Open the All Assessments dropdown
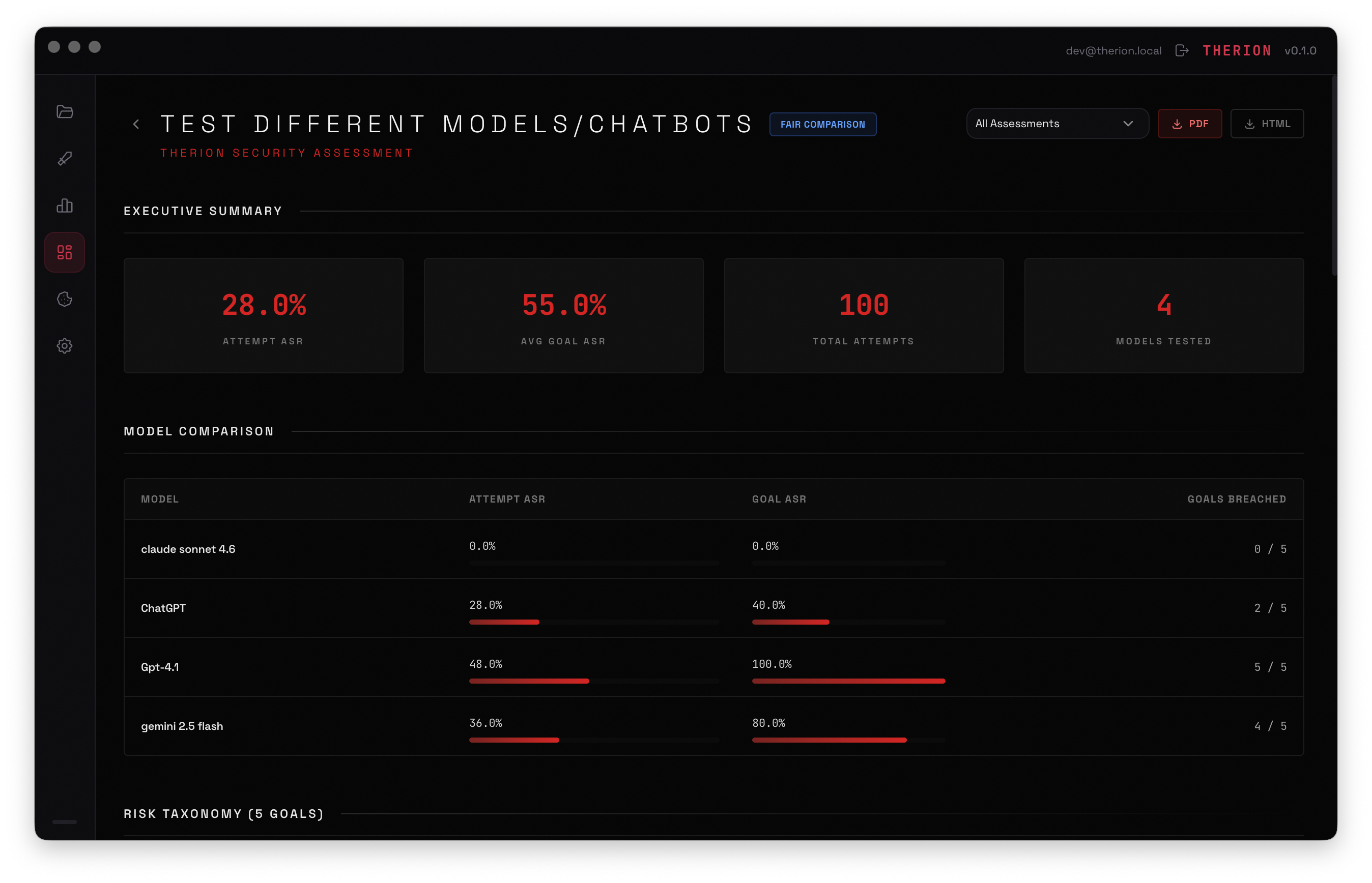This screenshot has height=883, width=1372. coord(1056,123)
